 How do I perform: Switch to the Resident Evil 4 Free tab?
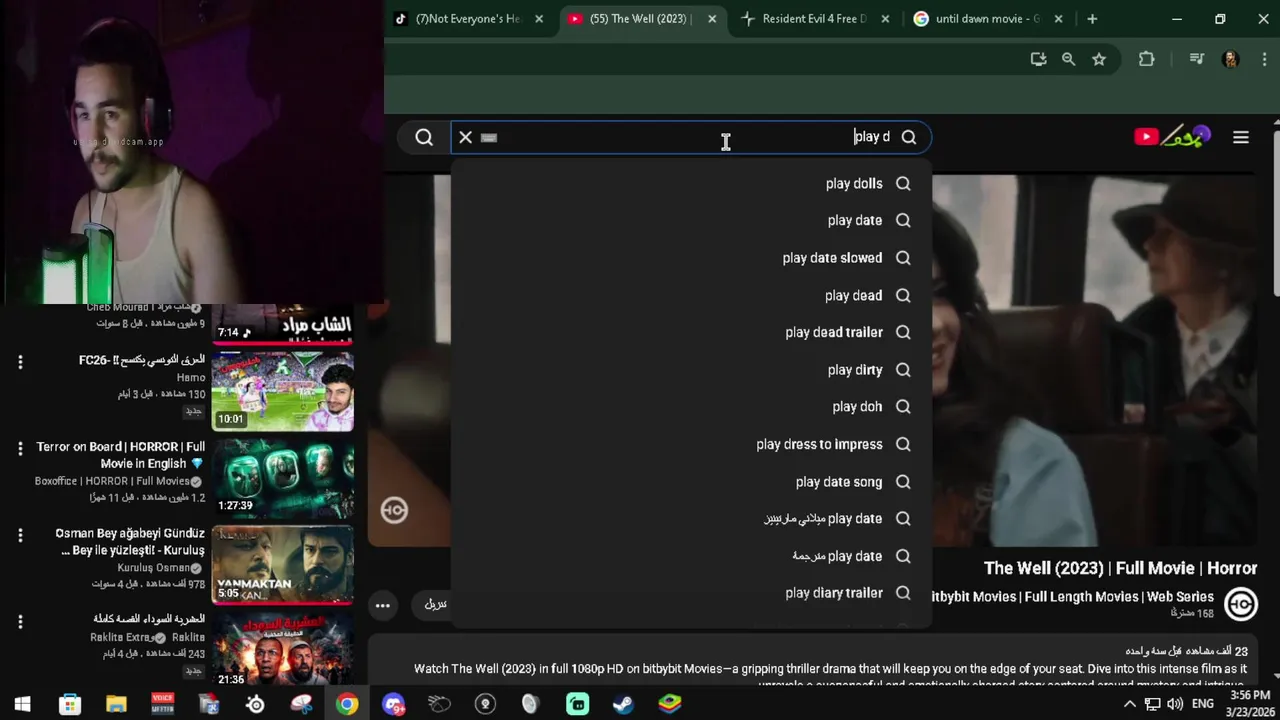click(816, 19)
